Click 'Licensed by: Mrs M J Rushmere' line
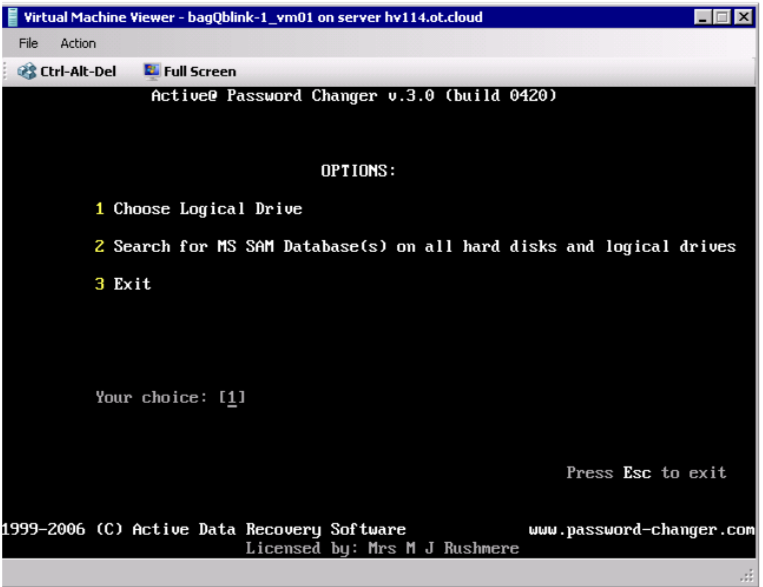 [x=382, y=549]
